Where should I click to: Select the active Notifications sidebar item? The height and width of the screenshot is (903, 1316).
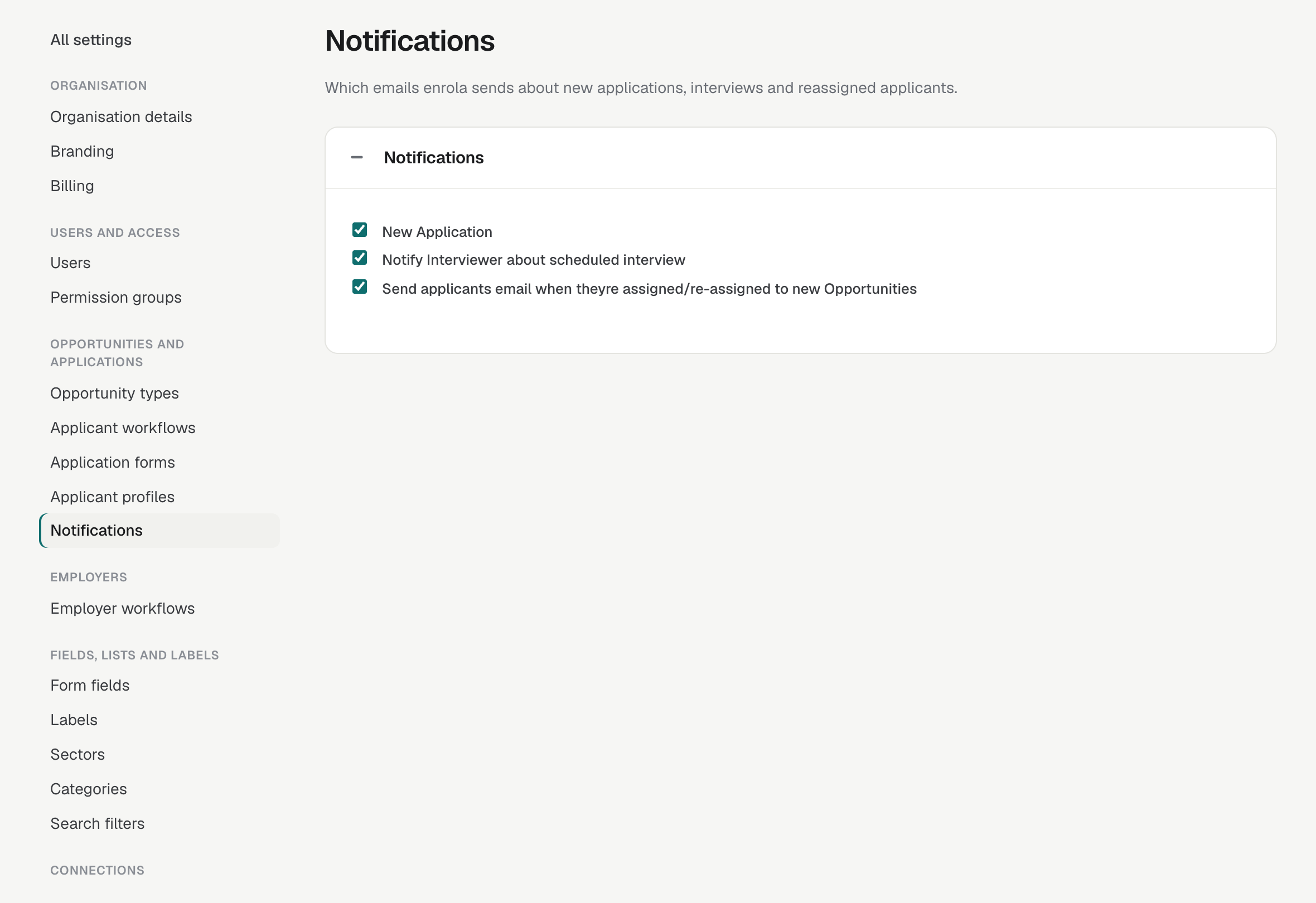(159, 531)
